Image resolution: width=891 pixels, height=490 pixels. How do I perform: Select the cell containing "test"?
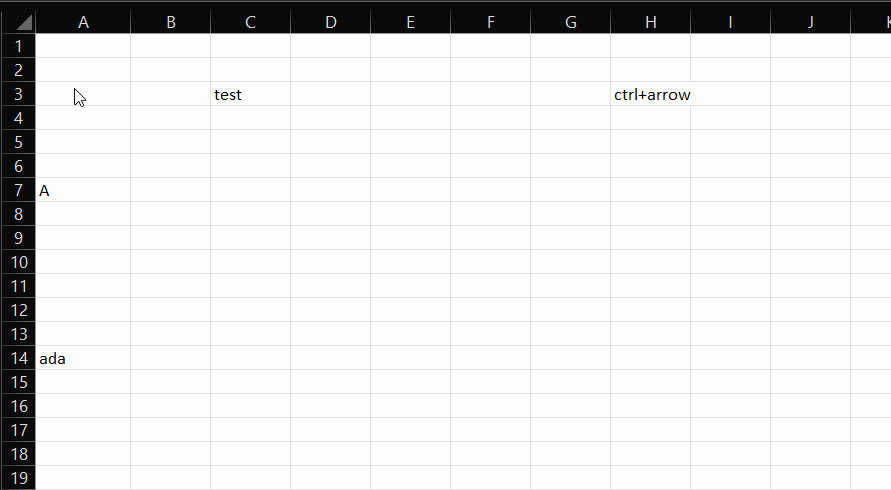tap(250, 94)
